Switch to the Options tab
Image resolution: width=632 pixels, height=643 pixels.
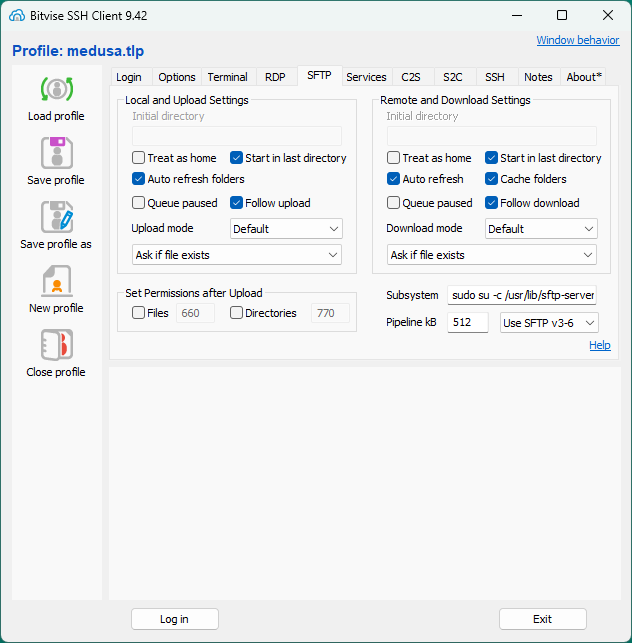coord(177,77)
